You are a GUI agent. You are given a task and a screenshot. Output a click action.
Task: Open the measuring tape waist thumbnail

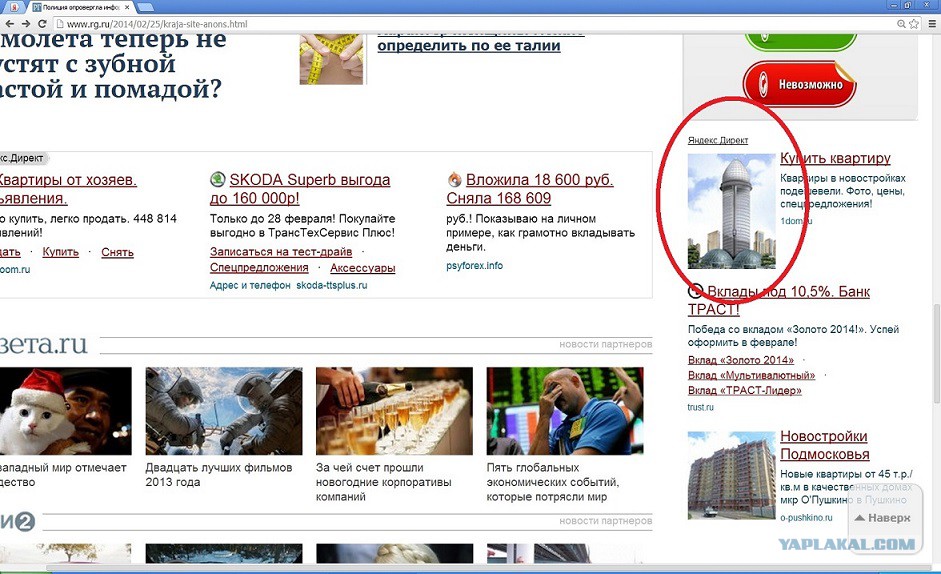pos(332,59)
